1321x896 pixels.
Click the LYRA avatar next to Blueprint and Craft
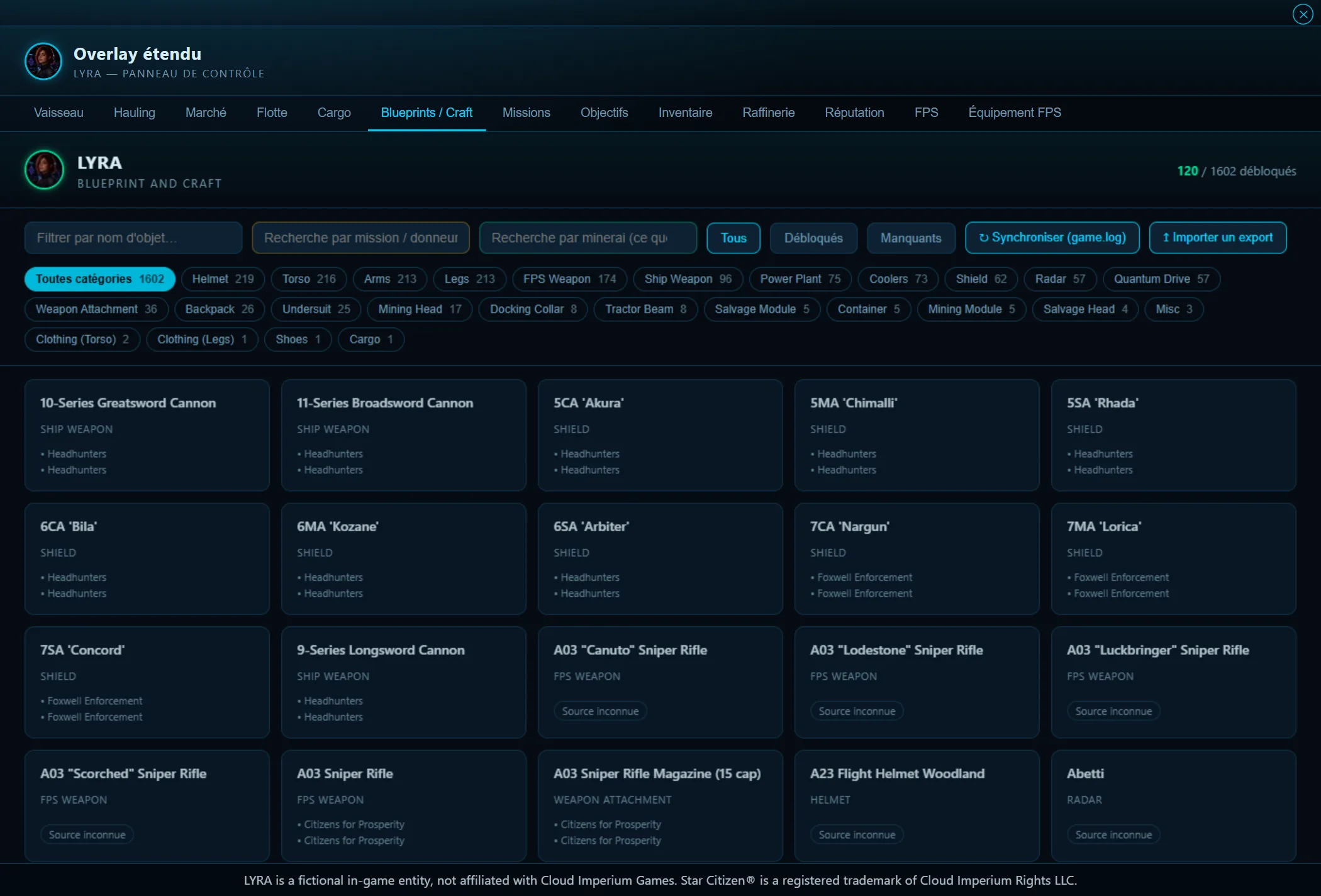click(44, 170)
